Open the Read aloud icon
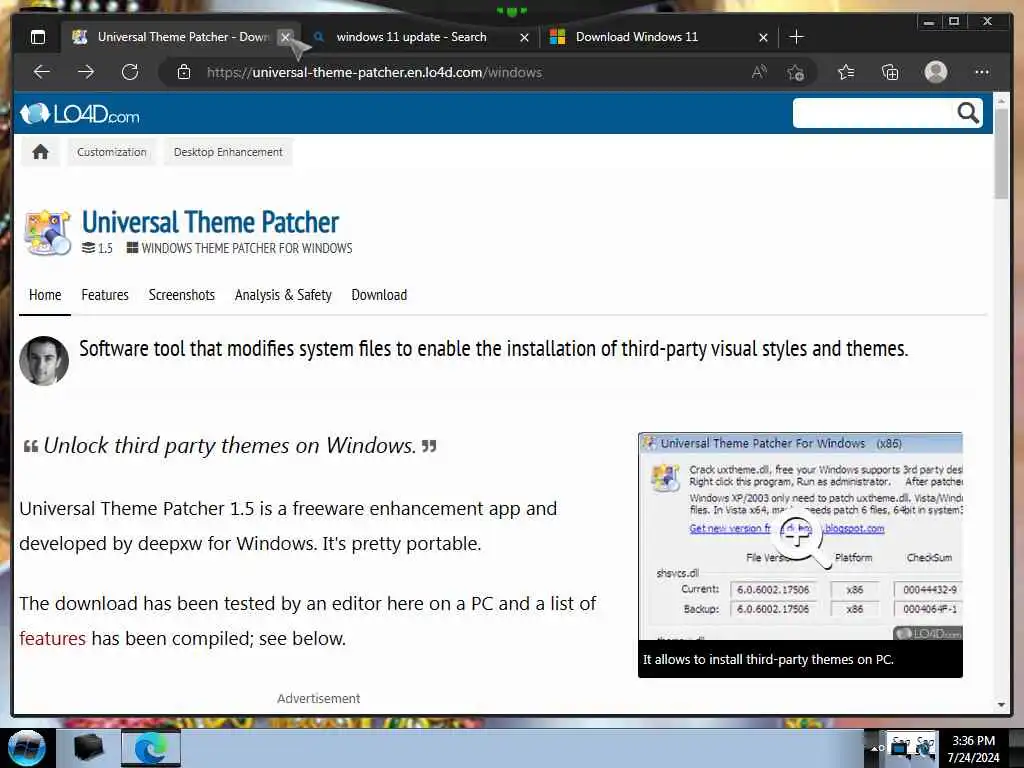This screenshot has height=768, width=1024. click(758, 72)
